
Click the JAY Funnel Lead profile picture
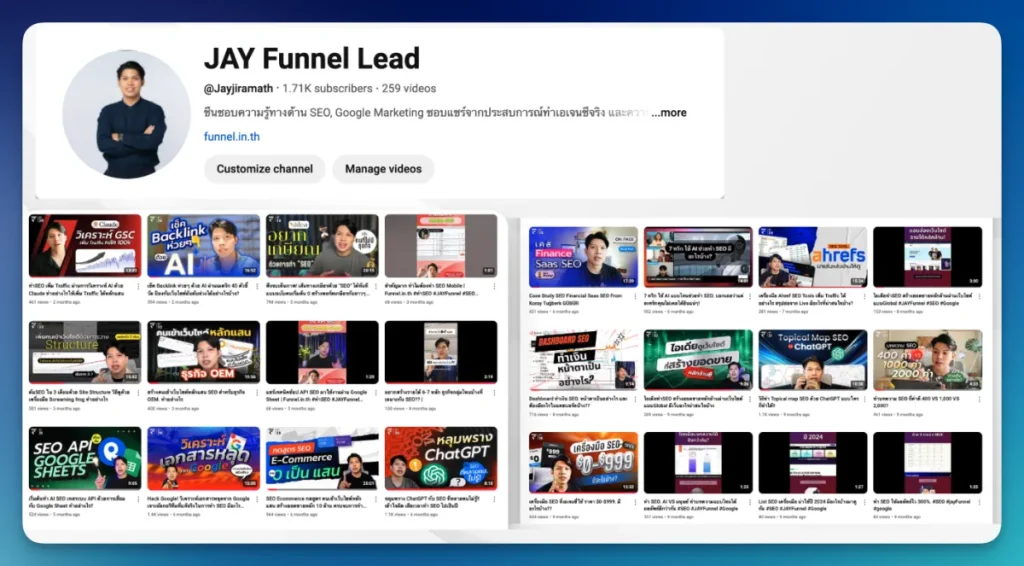127,114
